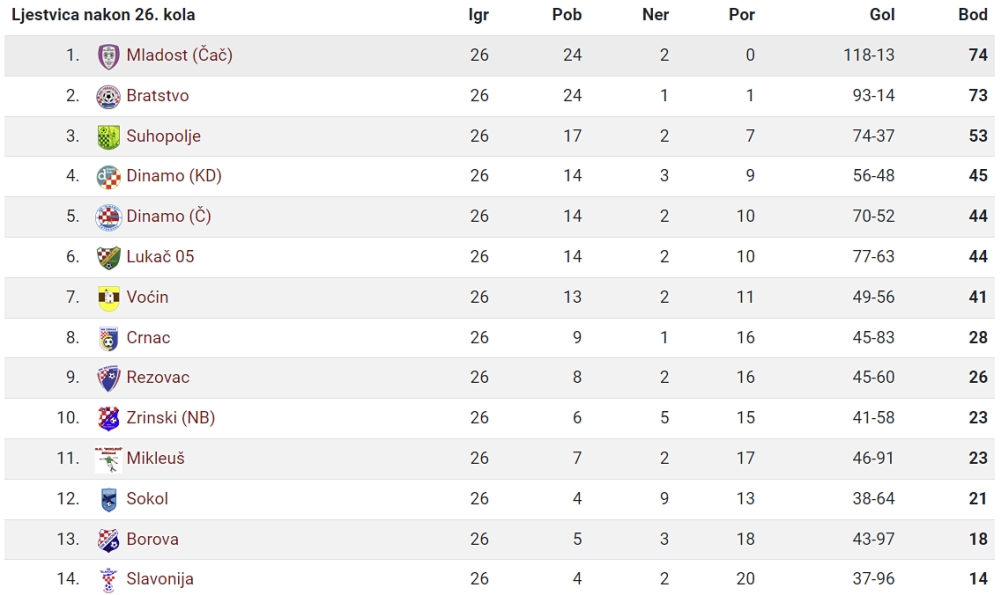Click the Pob column header

pos(567,15)
